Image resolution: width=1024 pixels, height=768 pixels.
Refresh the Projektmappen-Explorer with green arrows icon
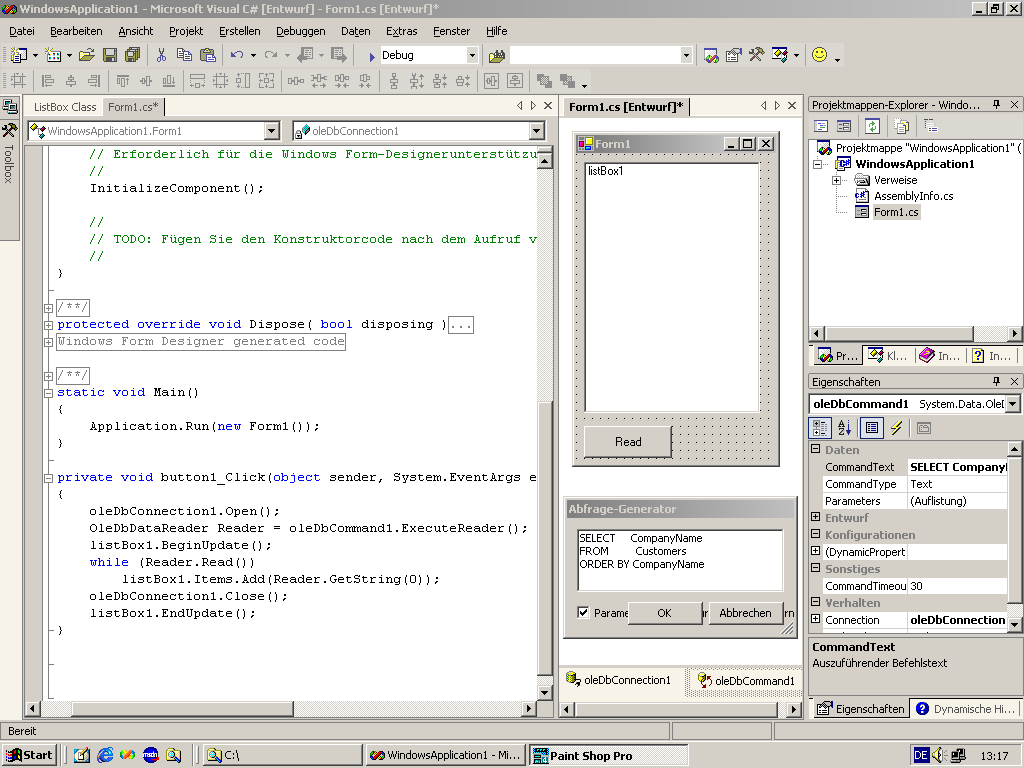[872, 125]
